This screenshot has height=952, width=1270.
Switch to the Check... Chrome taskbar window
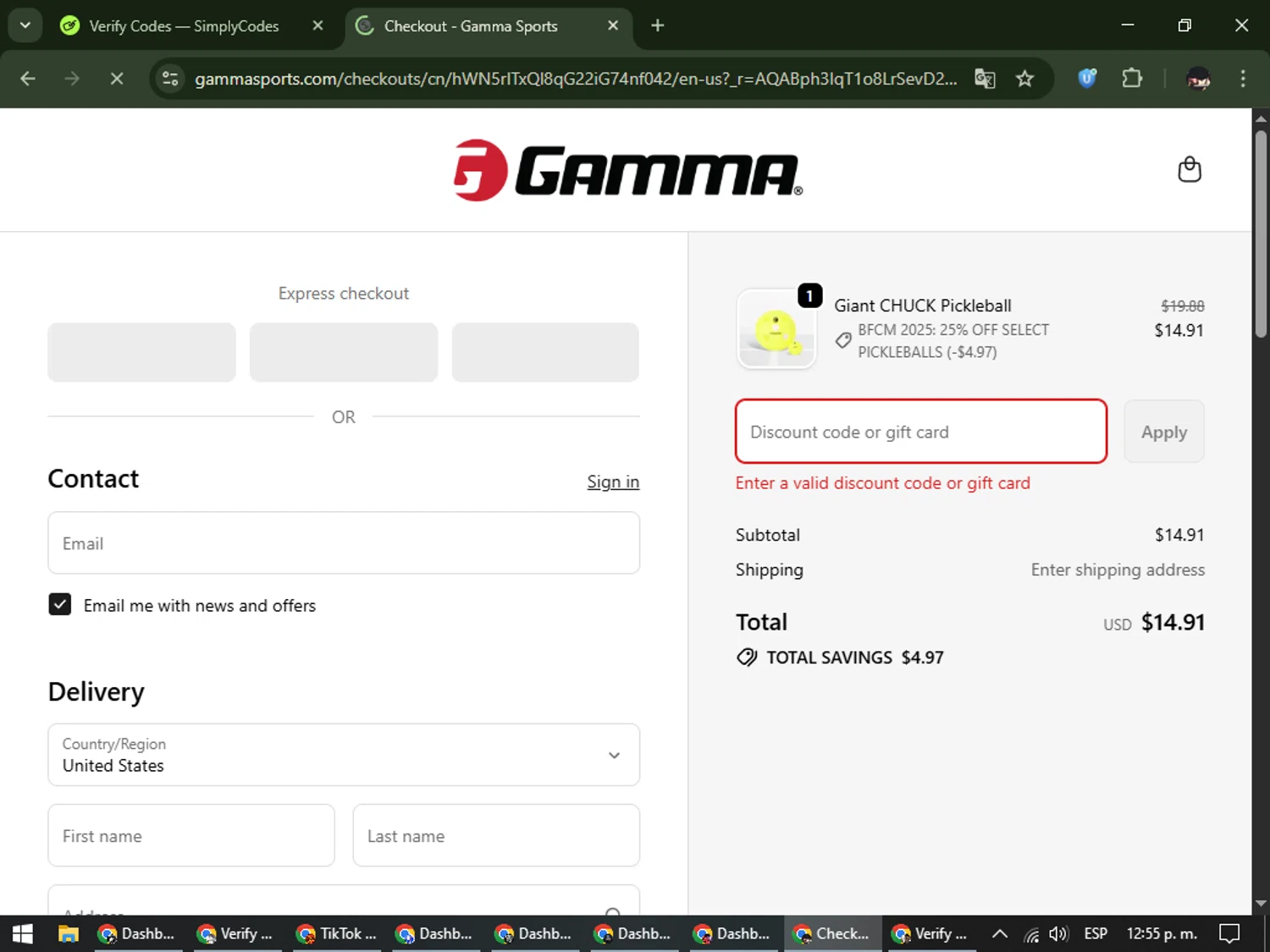[x=832, y=933]
